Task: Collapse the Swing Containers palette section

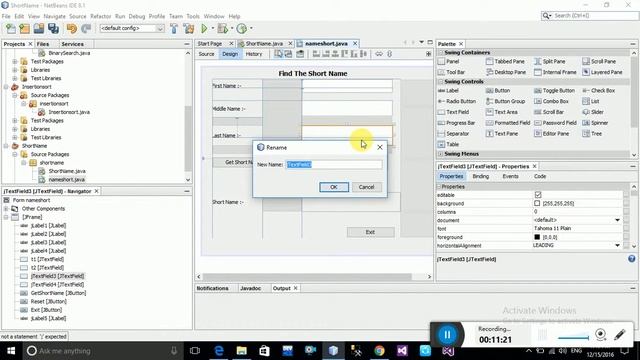Action: [440, 53]
